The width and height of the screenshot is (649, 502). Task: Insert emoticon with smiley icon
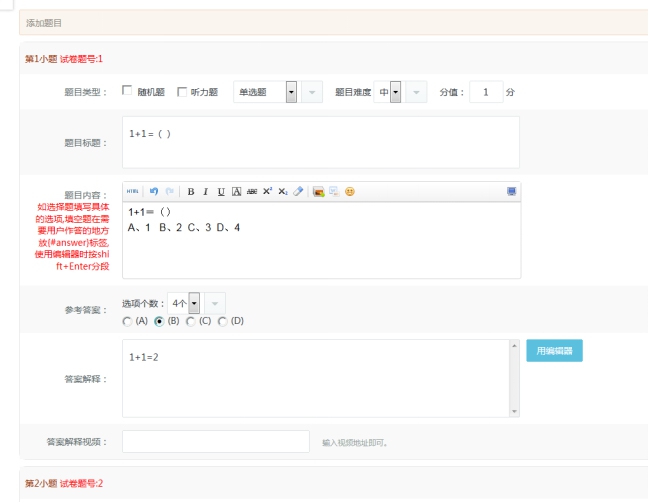[x=349, y=191]
